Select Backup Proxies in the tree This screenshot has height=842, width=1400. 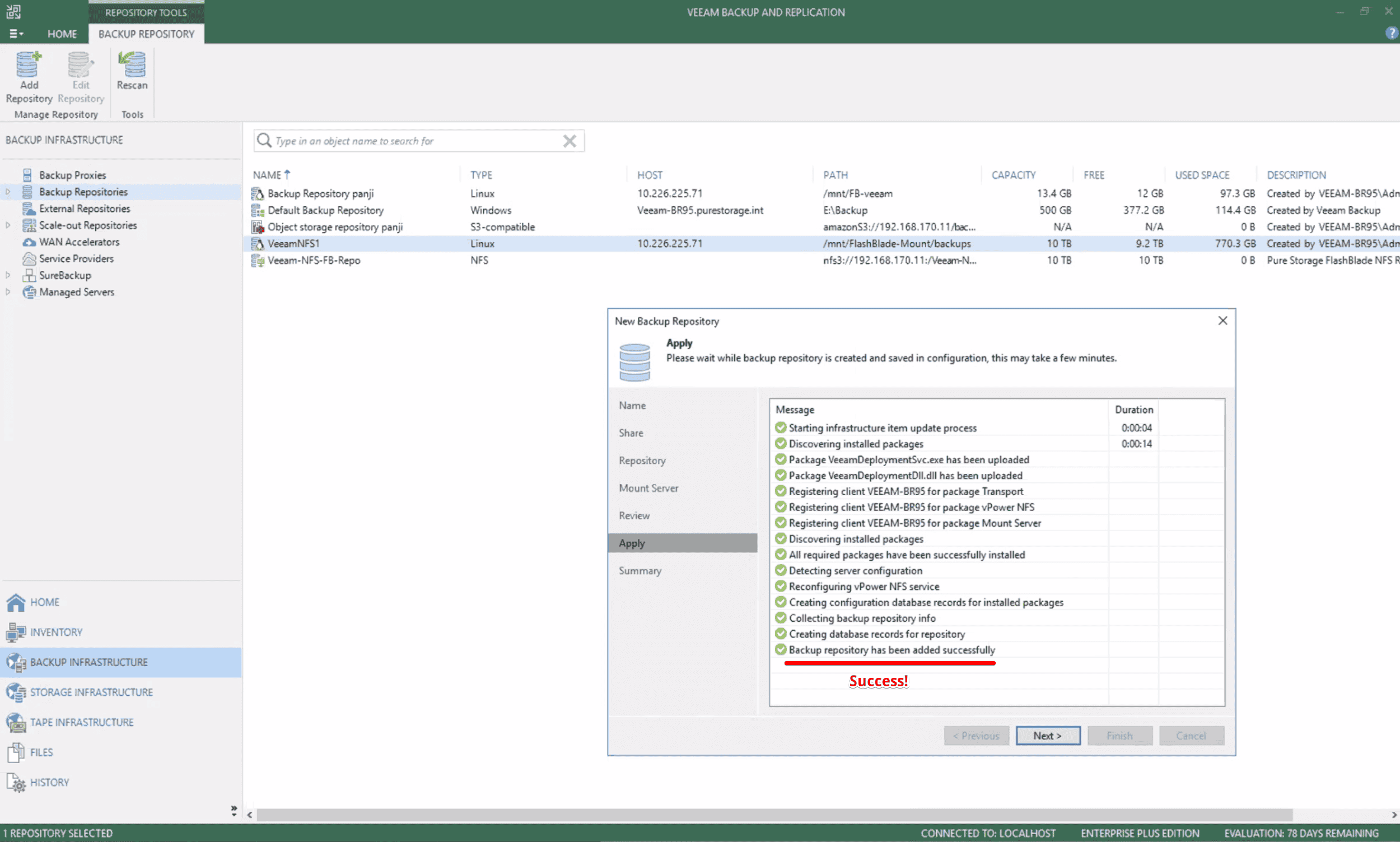[x=73, y=175]
